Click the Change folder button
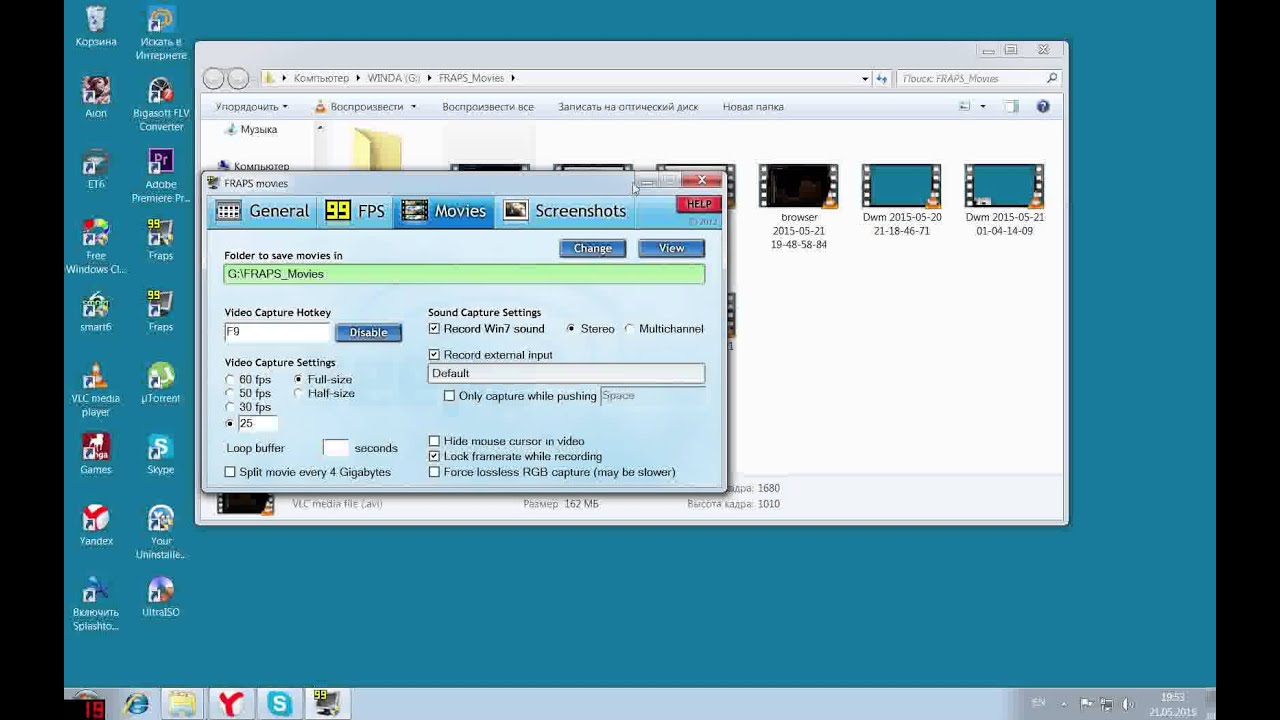 pos(593,248)
